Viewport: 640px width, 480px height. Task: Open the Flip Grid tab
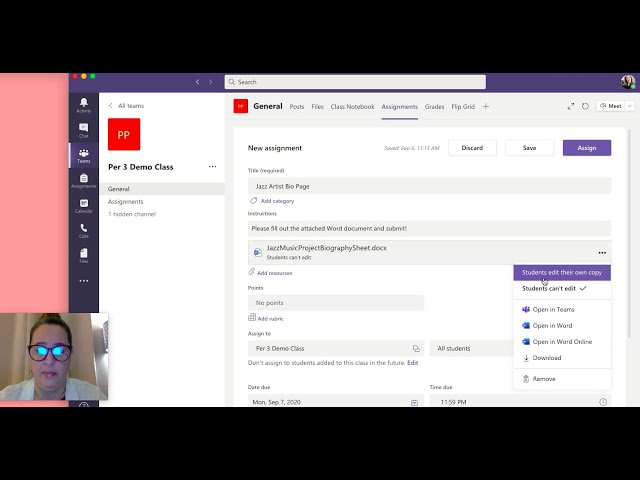[x=463, y=107]
